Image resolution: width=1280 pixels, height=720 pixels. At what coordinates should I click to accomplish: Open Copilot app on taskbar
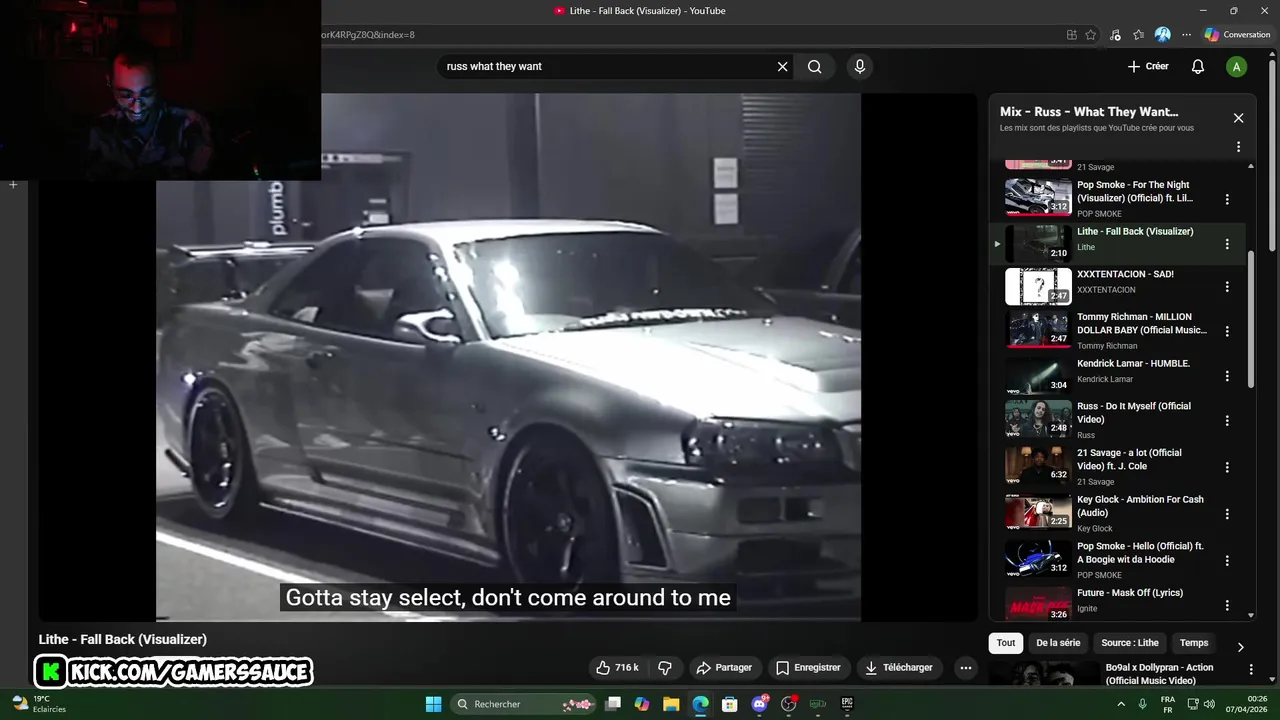(642, 704)
